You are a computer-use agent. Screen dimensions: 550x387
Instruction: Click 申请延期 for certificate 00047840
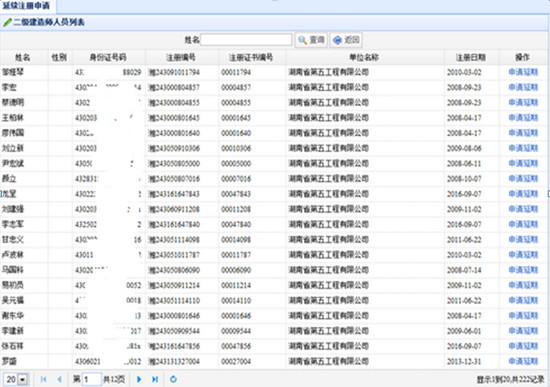click(x=523, y=224)
